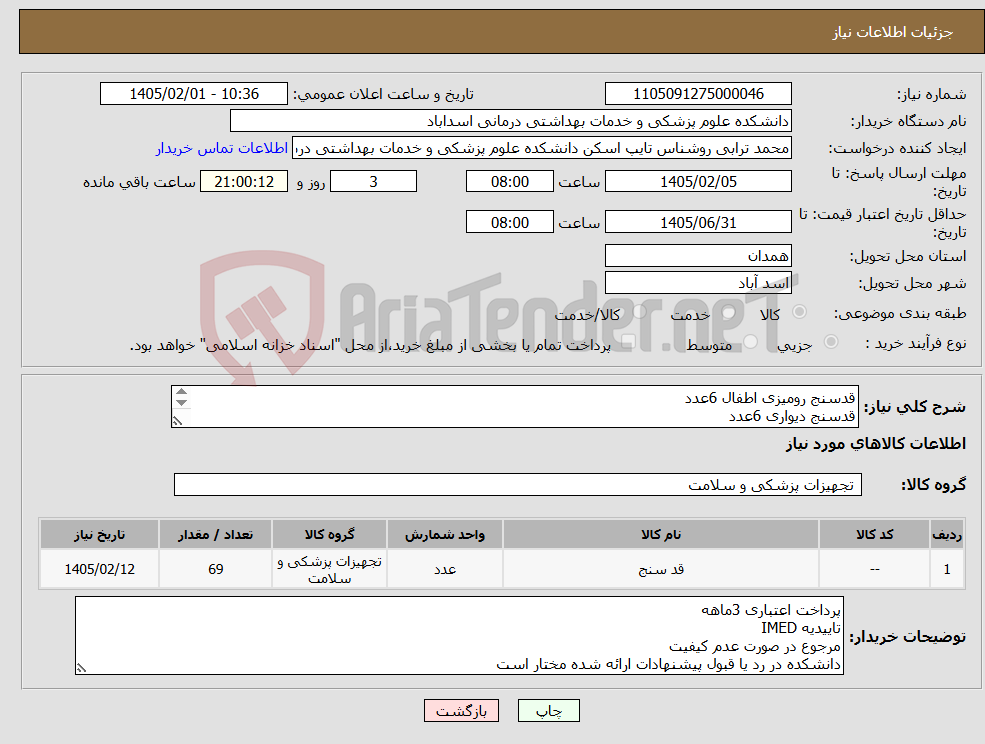Click the delivery province field همدان
This screenshot has height=744, width=985.
pyautogui.click(x=698, y=256)
